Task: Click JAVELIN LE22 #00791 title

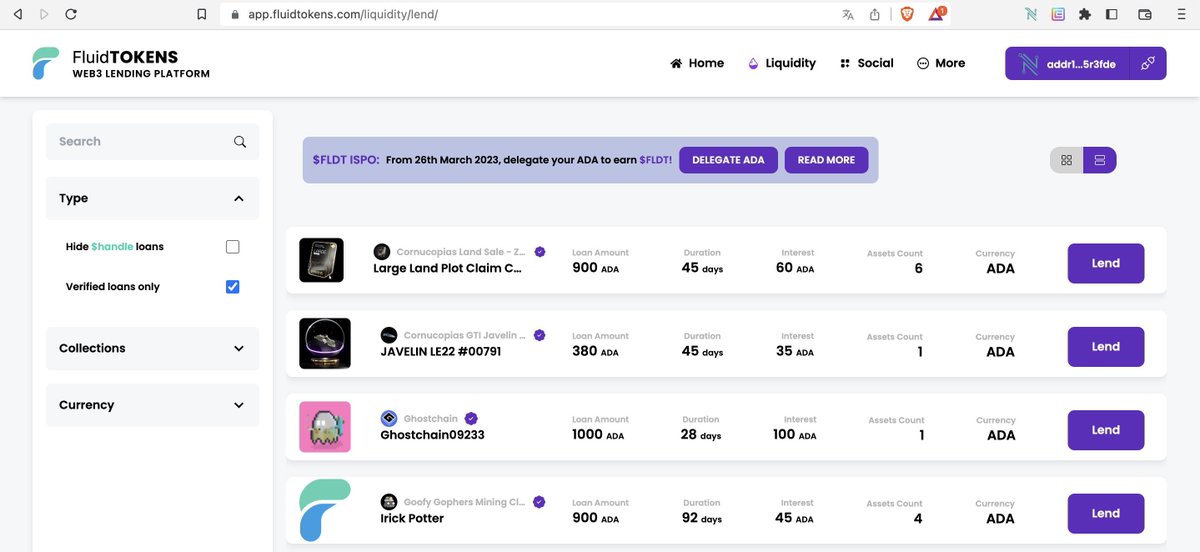Action: pos(441,351)
